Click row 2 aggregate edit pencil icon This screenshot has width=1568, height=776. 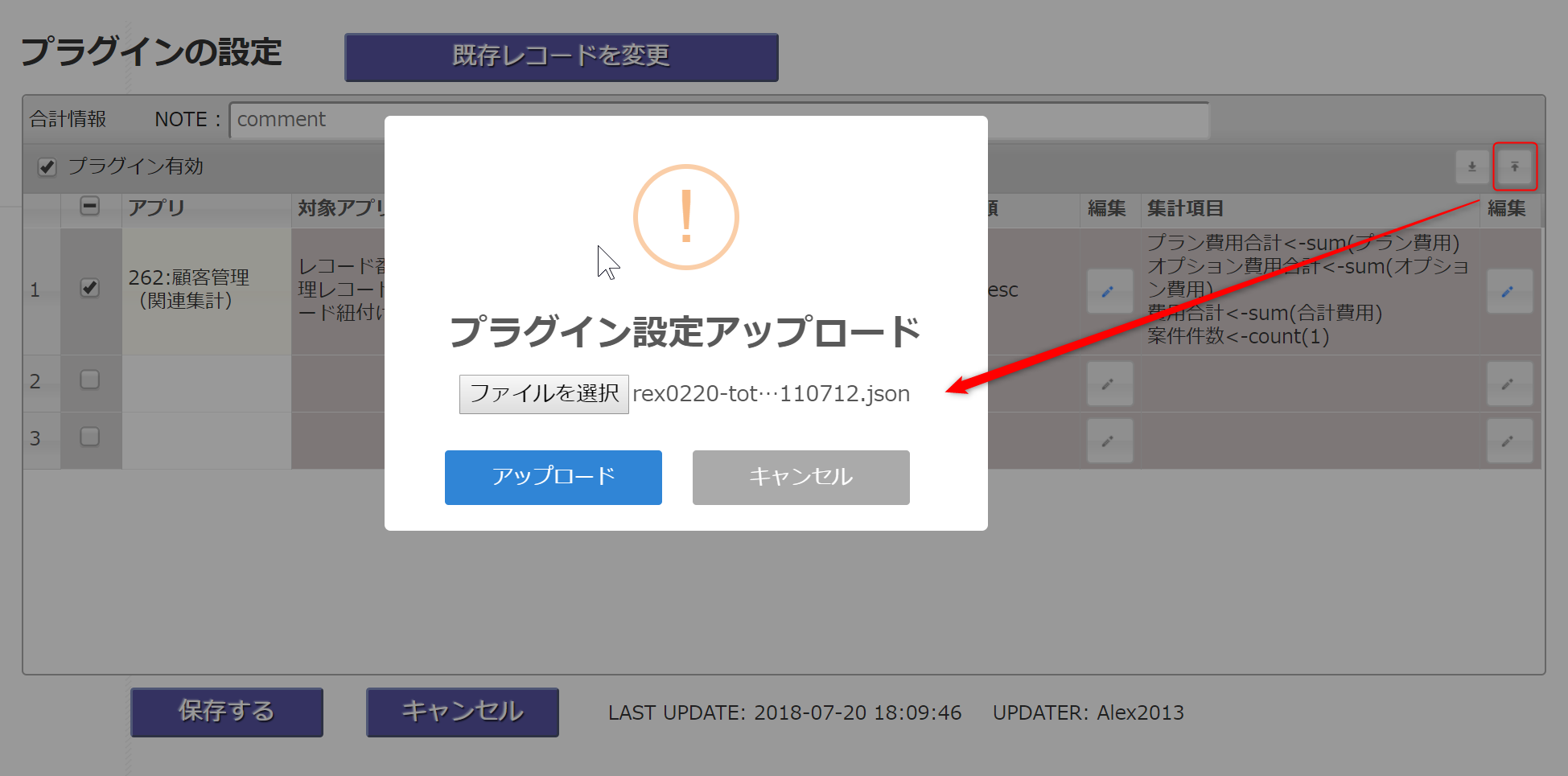click(1509, 384)
